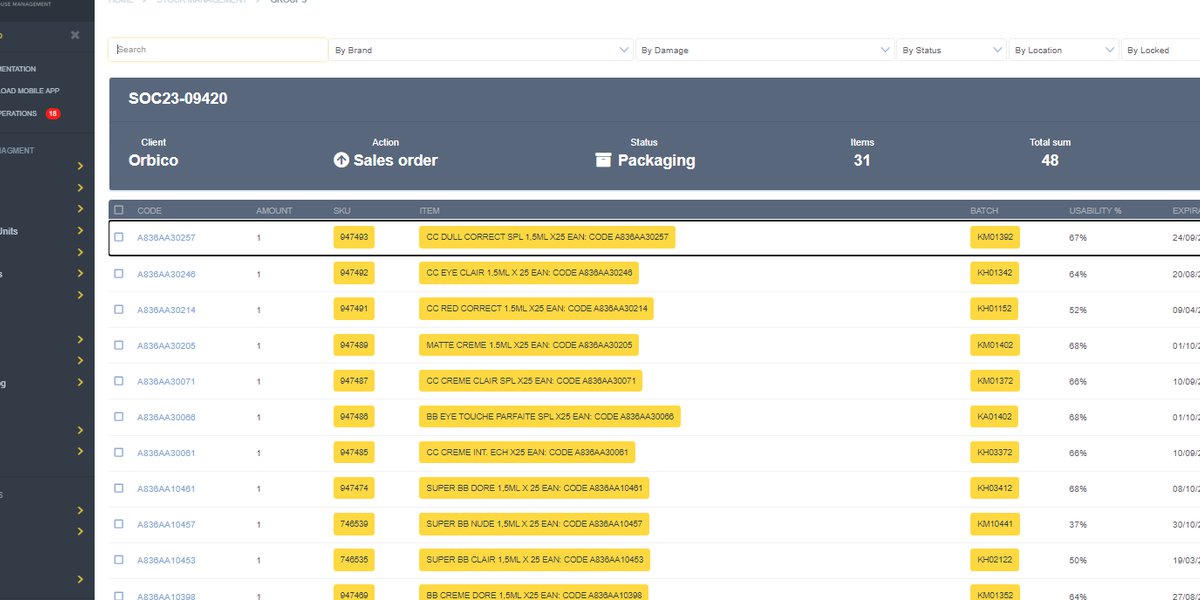
Task: Open the By Brand filter dropdown
Action: tap(481, 50)
